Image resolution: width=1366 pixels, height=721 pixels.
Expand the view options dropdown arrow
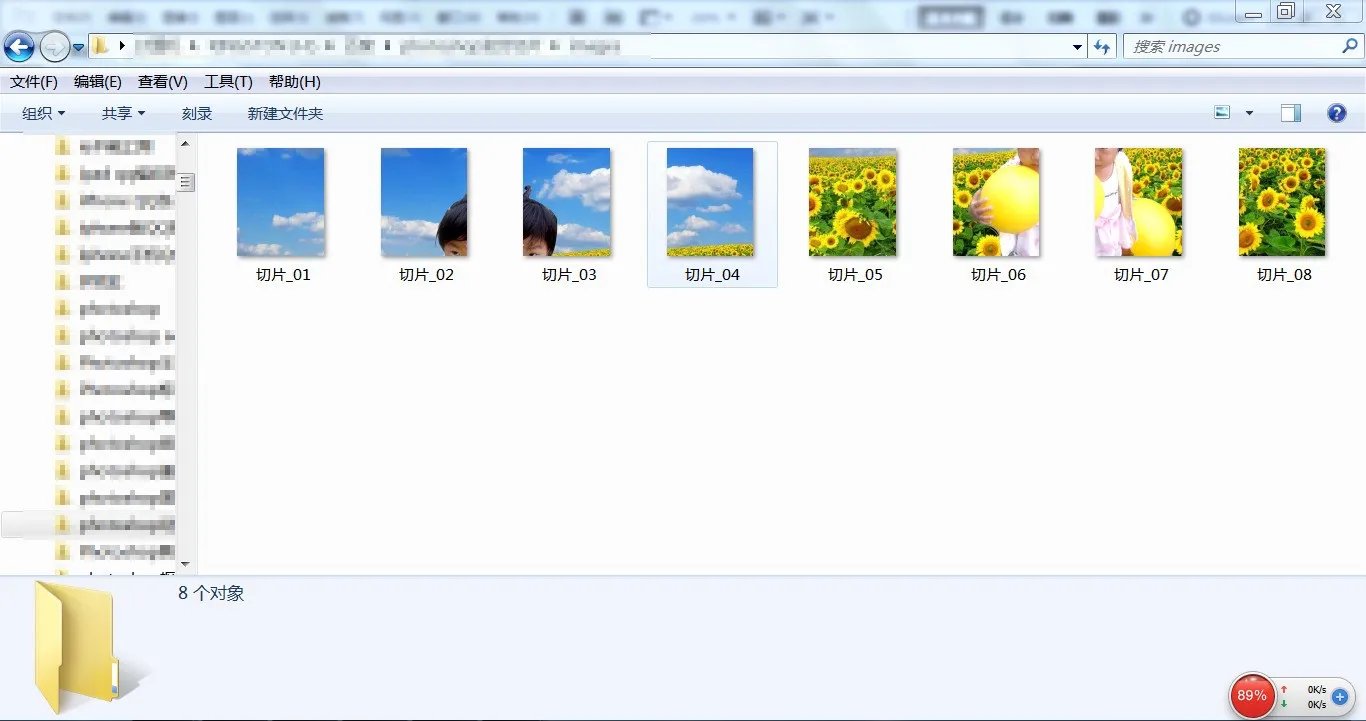1249,113
